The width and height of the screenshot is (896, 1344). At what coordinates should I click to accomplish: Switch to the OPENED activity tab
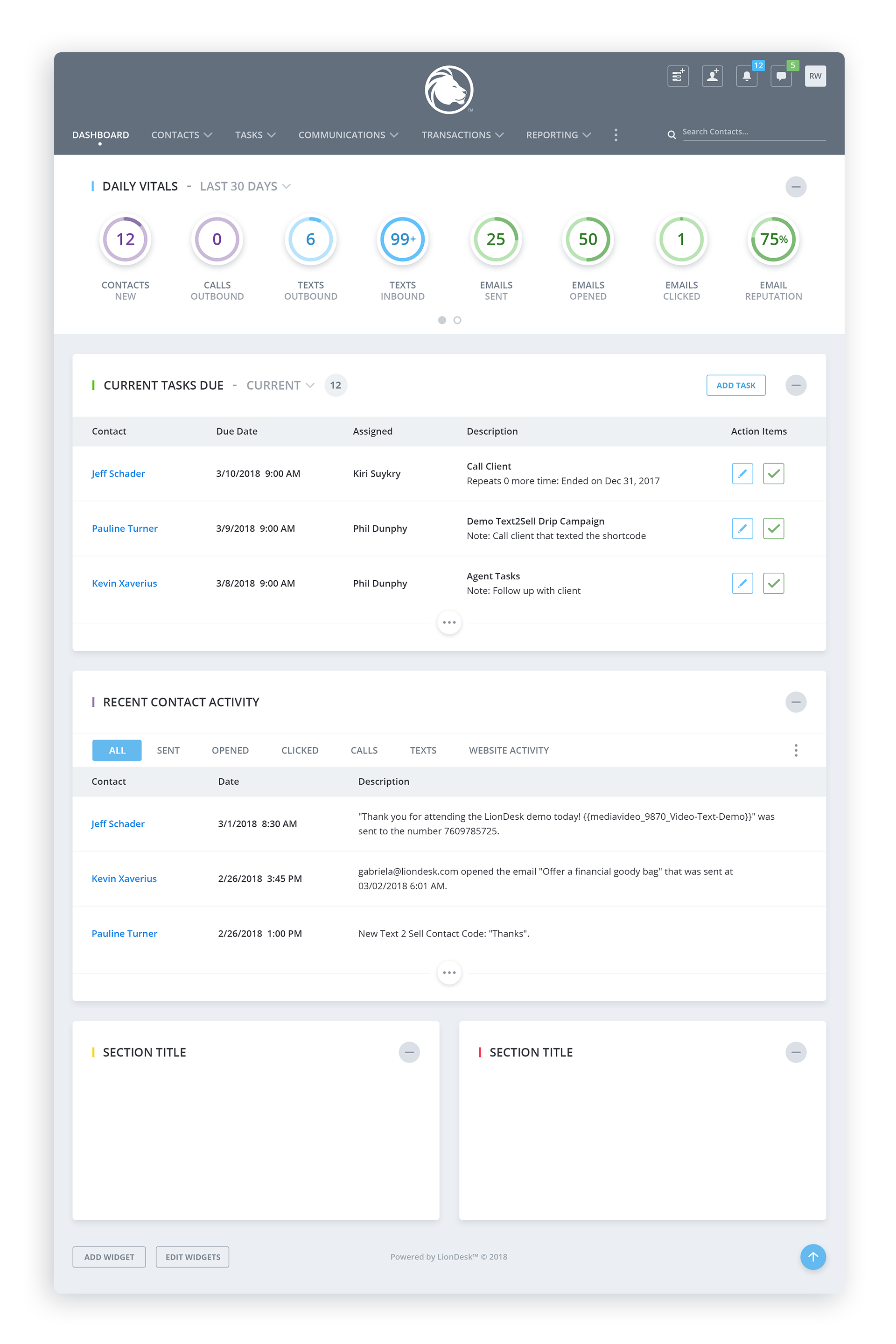(x=230, y=750)
